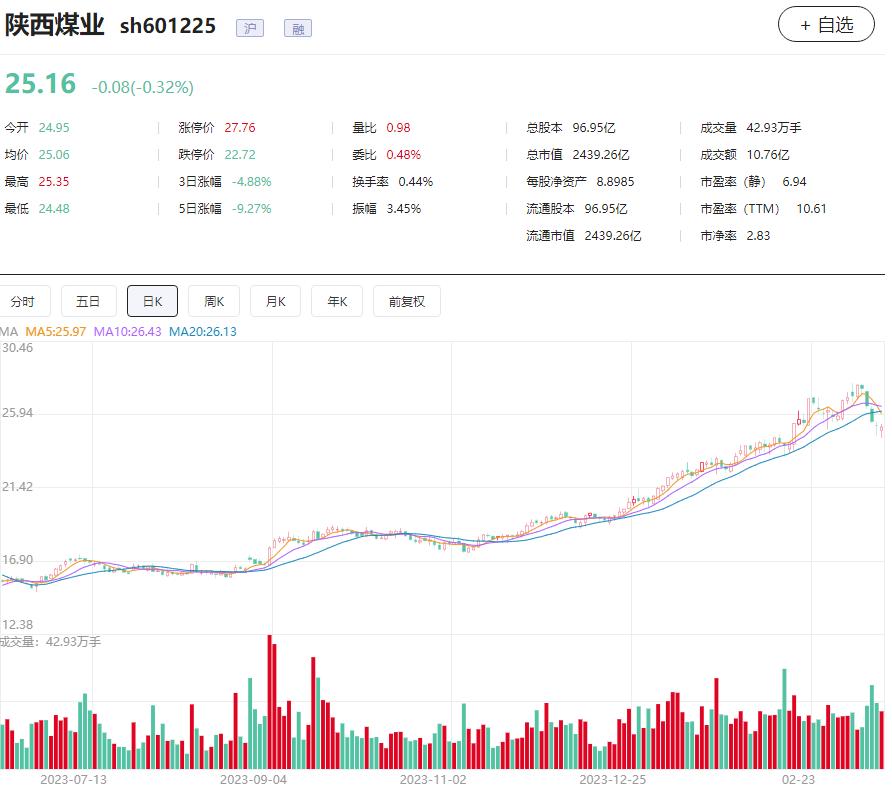The image size is (892, 790).
Task: Click the 2023-07-13 date axis label
Action: click(x=73, y=778)
